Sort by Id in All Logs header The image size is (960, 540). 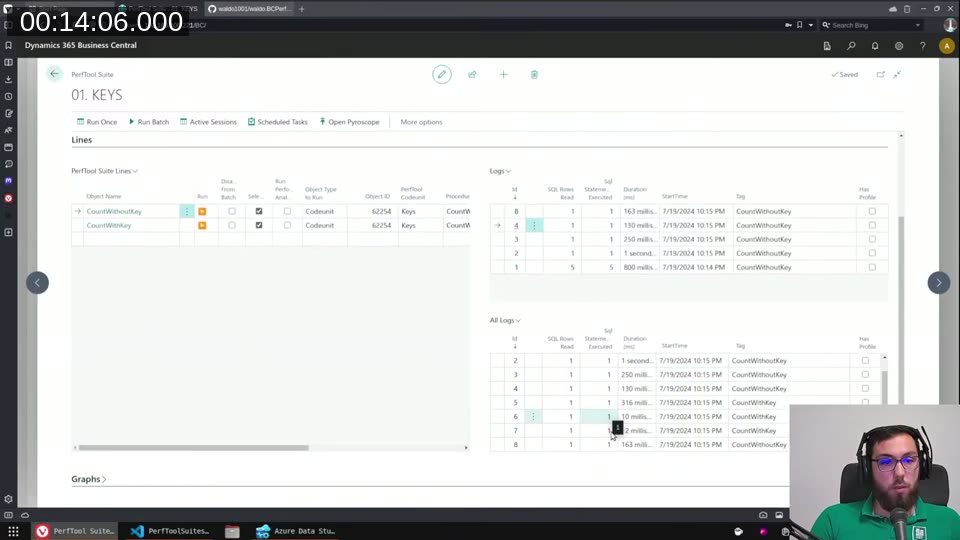515,342
